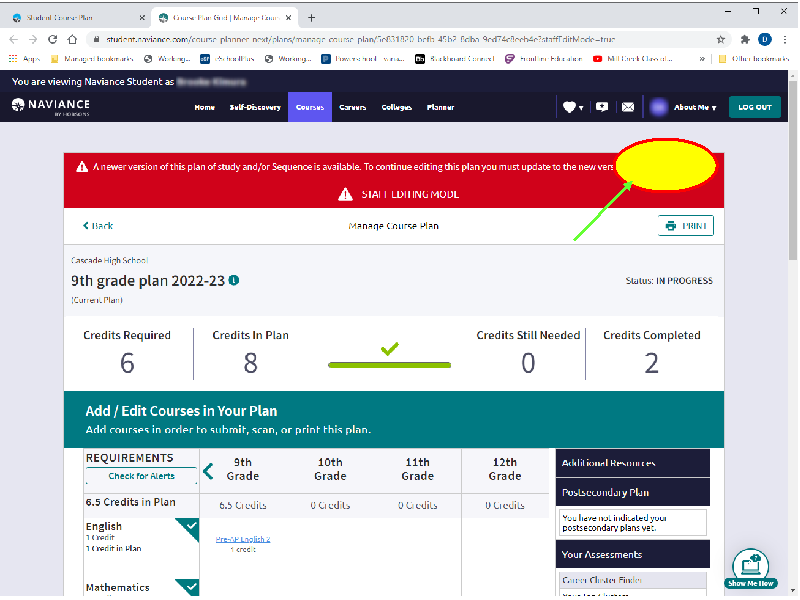Click the Check for Alerts link

(141, 476)
